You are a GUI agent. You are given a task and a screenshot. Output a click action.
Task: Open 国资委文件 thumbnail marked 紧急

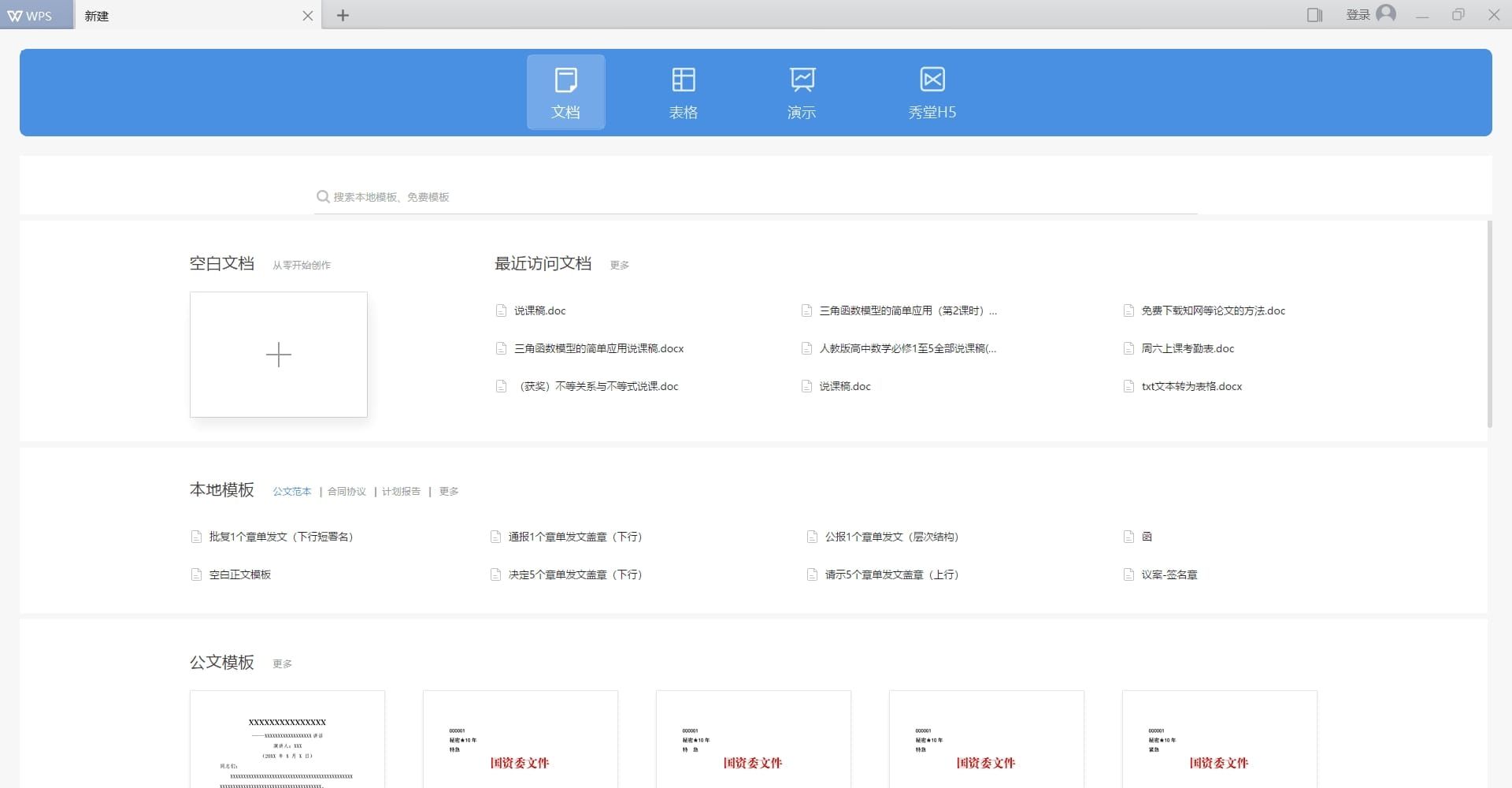coord(1220,739)
